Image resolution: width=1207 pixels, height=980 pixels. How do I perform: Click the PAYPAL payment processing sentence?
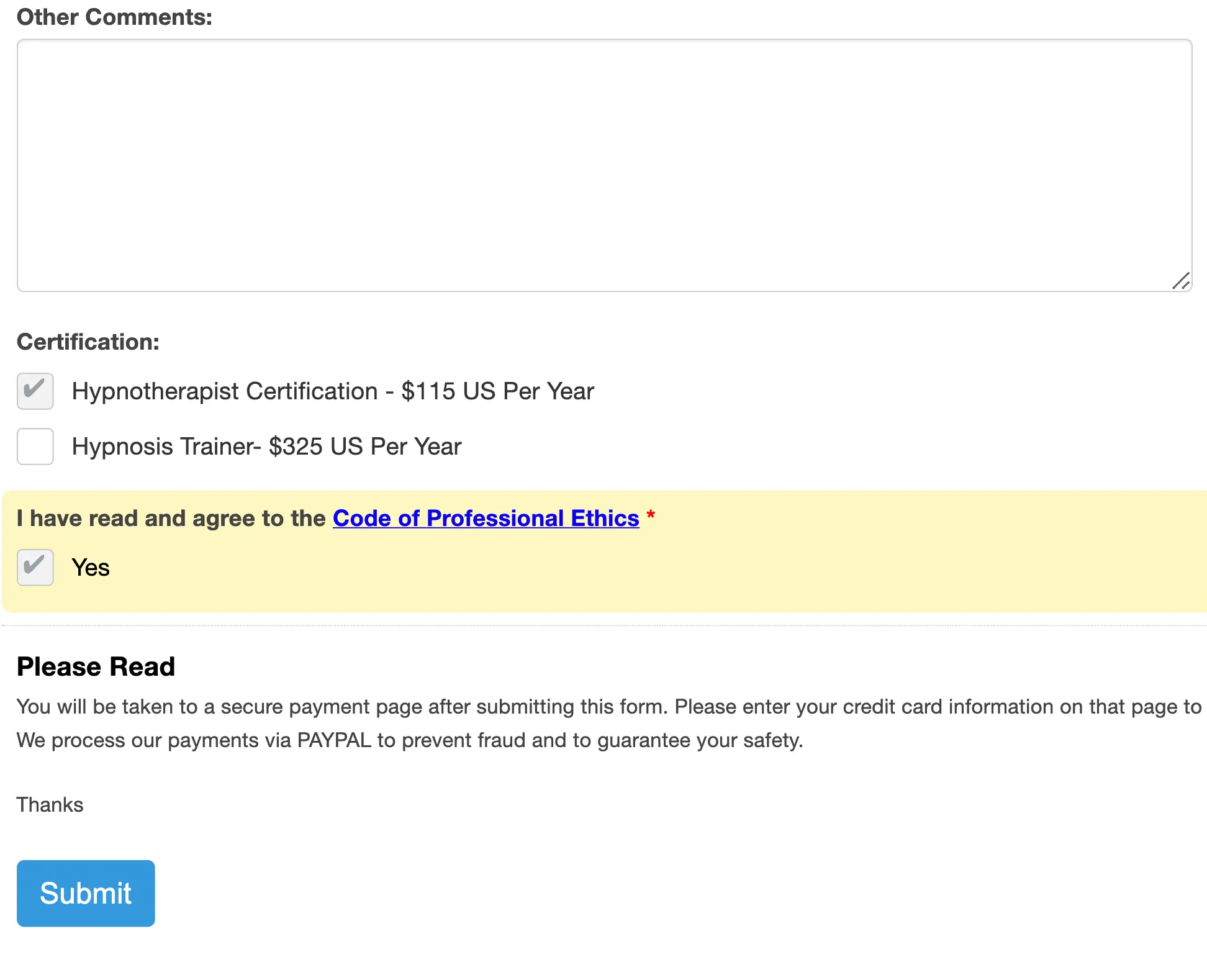pyautogui.click(x=410, y=740)
